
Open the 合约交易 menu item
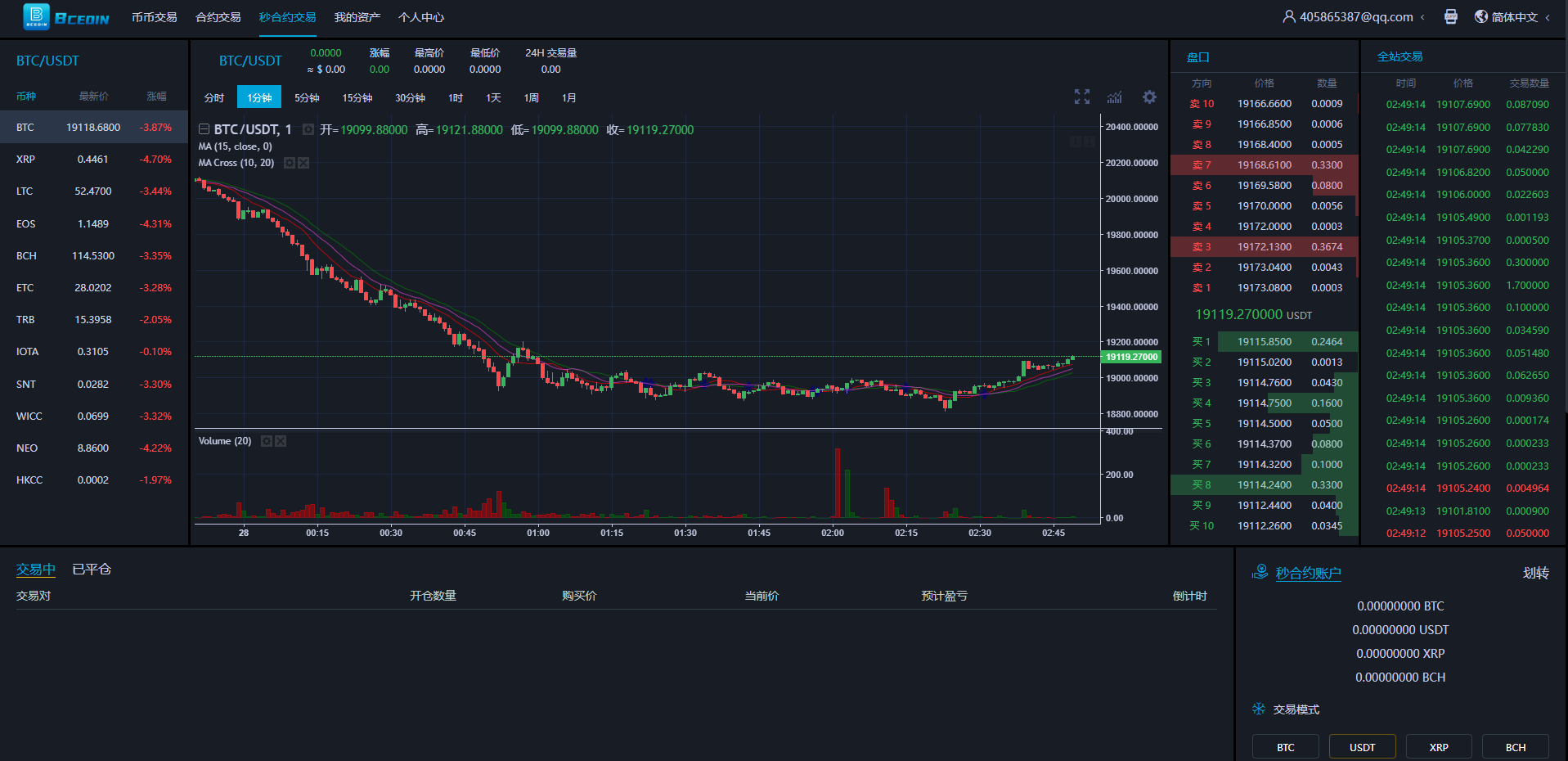coord(218,17)
